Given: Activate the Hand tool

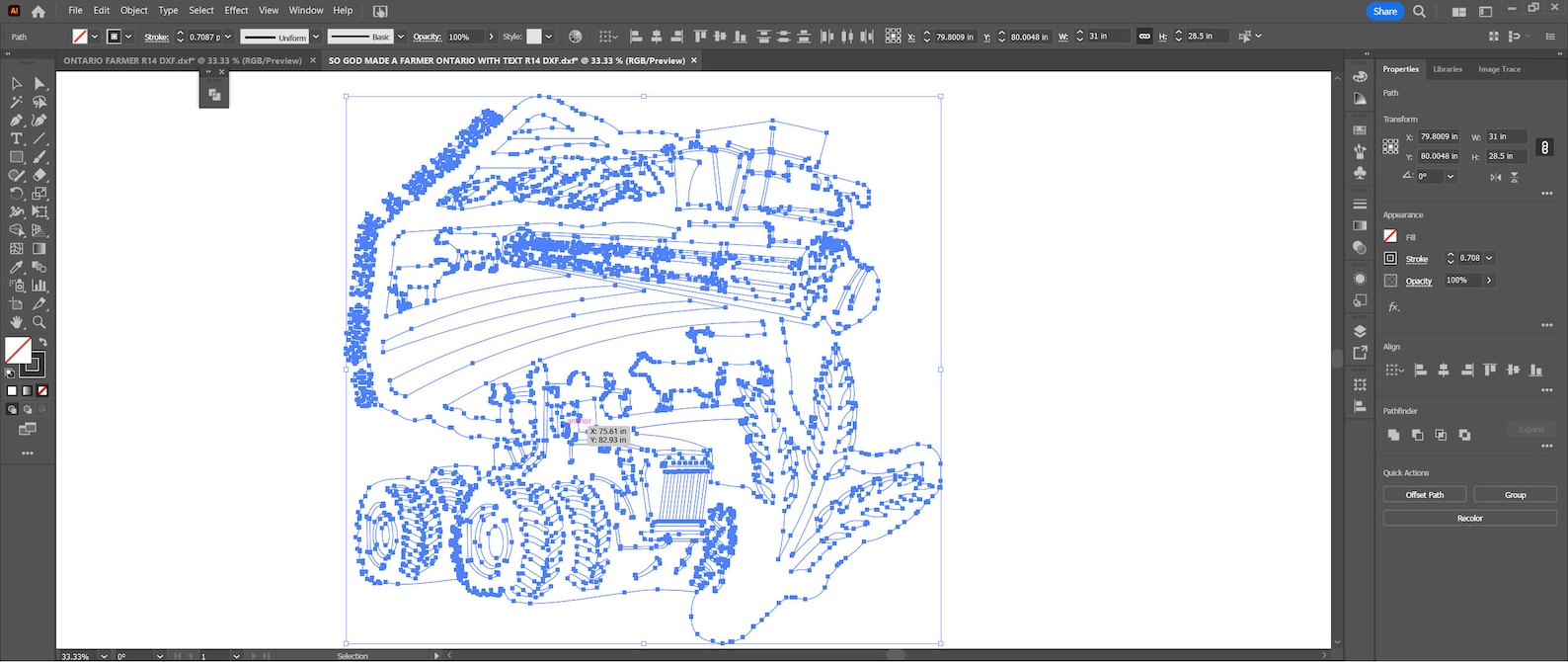Looking at the screenshot, I should tap(16, 322).
